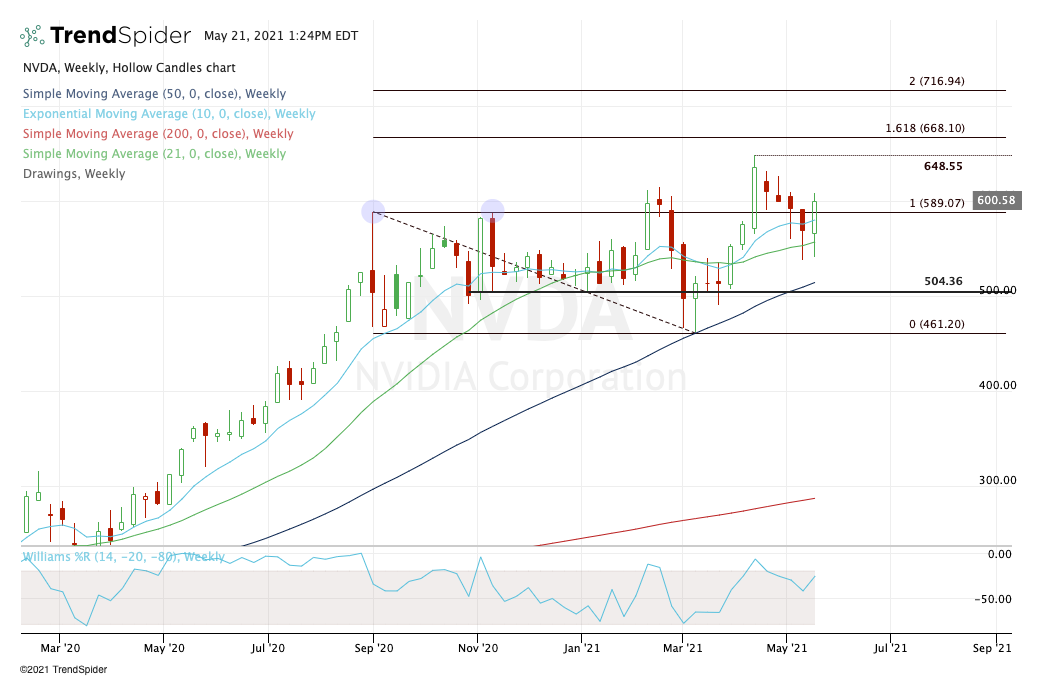
Task: Click the 1 (589.07) Fibonacci label
Action: point(937,203)
